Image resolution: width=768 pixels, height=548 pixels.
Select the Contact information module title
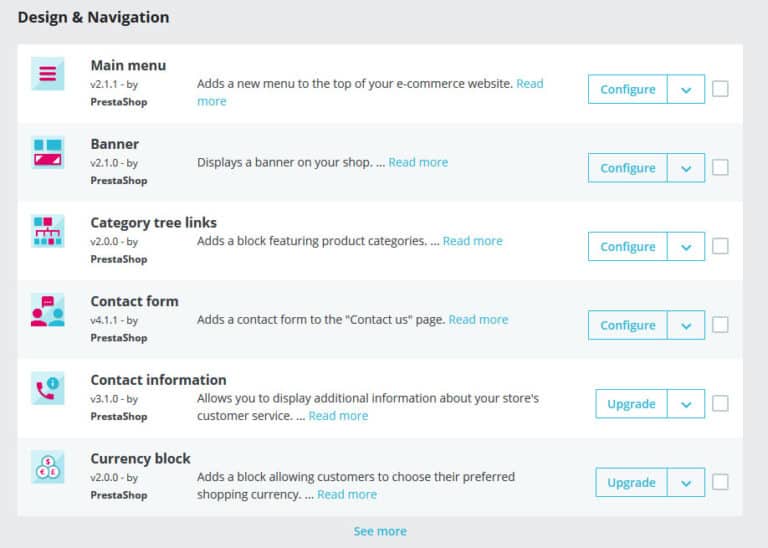pos(158,380)
